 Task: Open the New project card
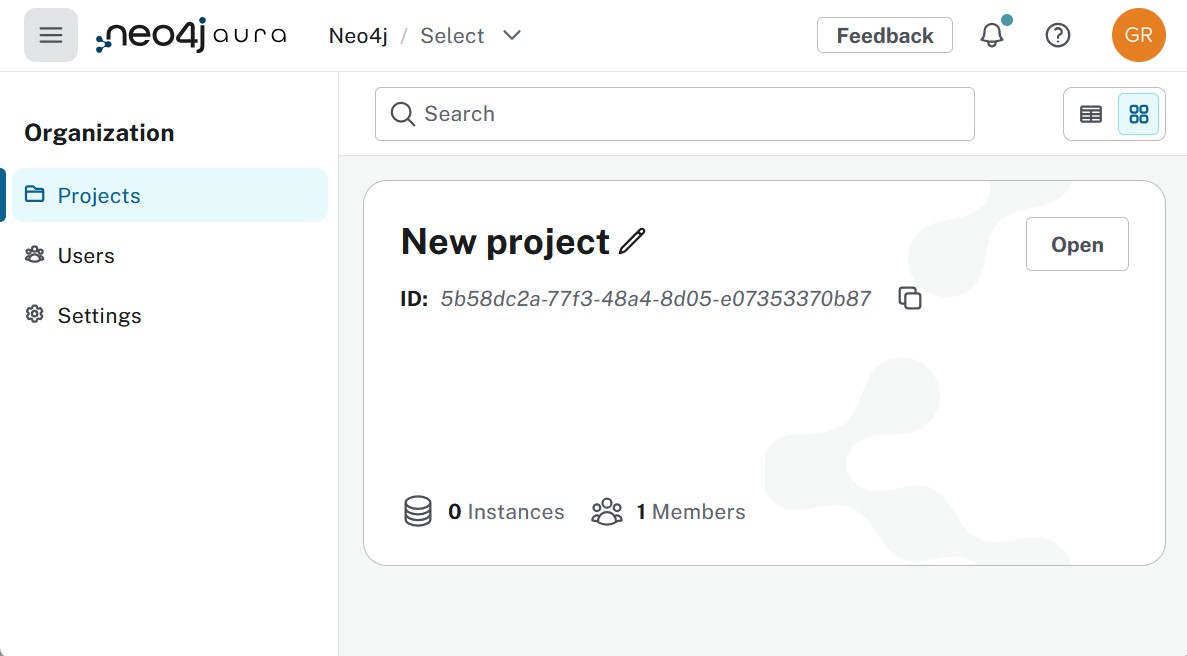1077,245
